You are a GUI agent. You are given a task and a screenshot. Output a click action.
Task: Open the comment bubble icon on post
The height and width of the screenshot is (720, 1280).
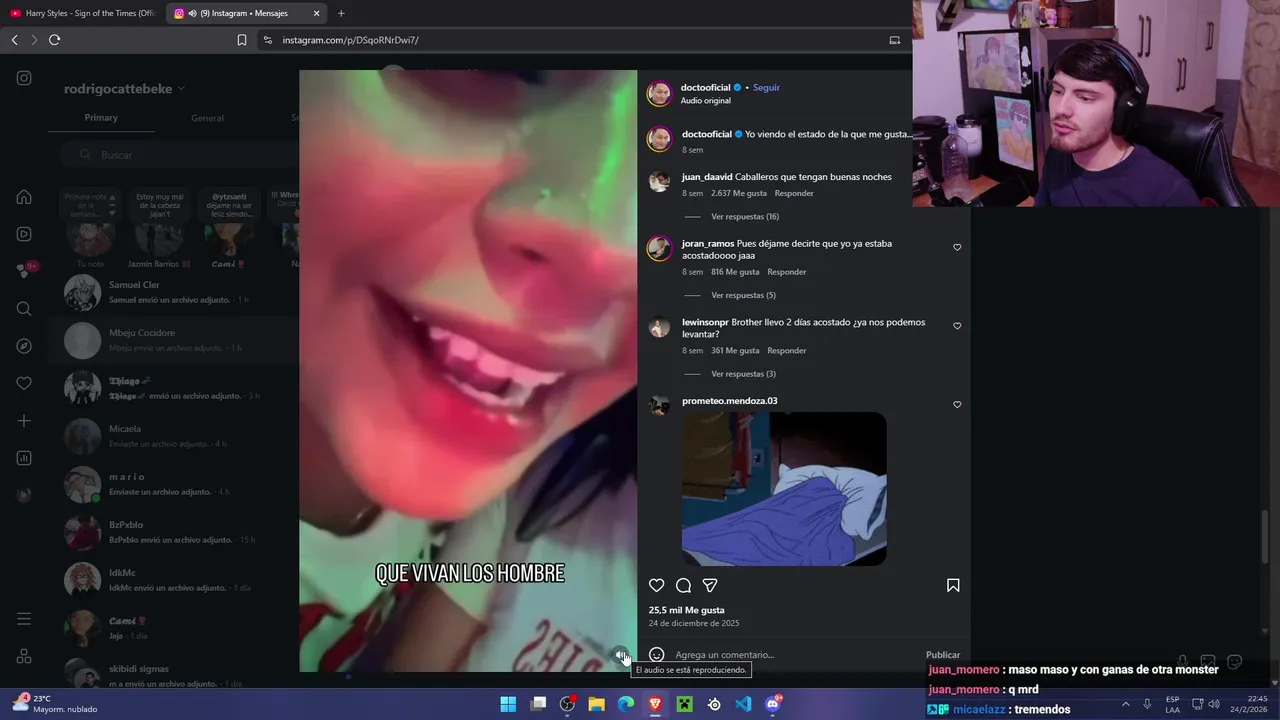[x=683, y=585]
